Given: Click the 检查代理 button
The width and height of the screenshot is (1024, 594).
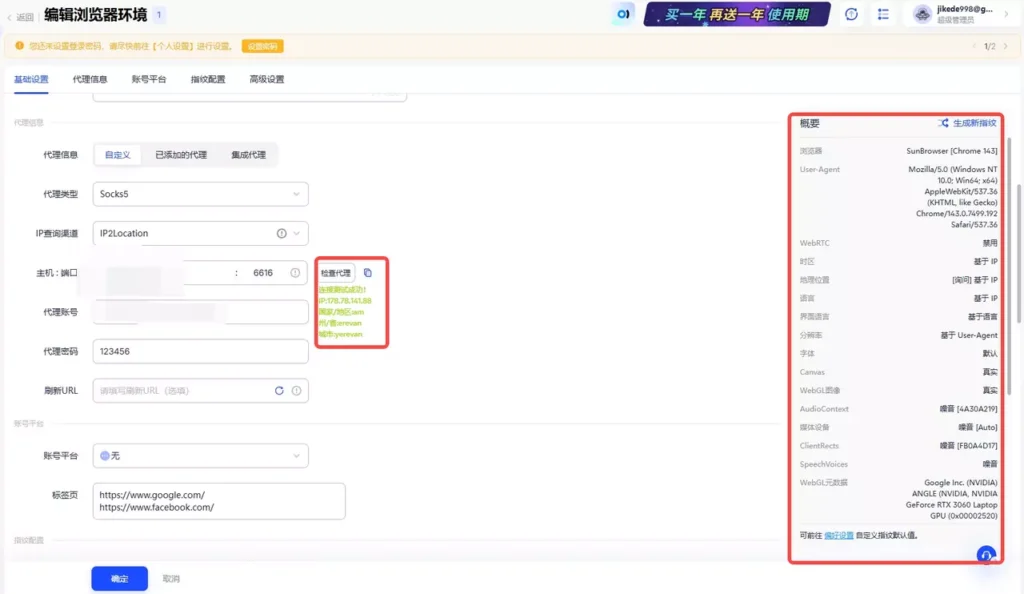Looking at the screenshot, I should tap(338, 271).
